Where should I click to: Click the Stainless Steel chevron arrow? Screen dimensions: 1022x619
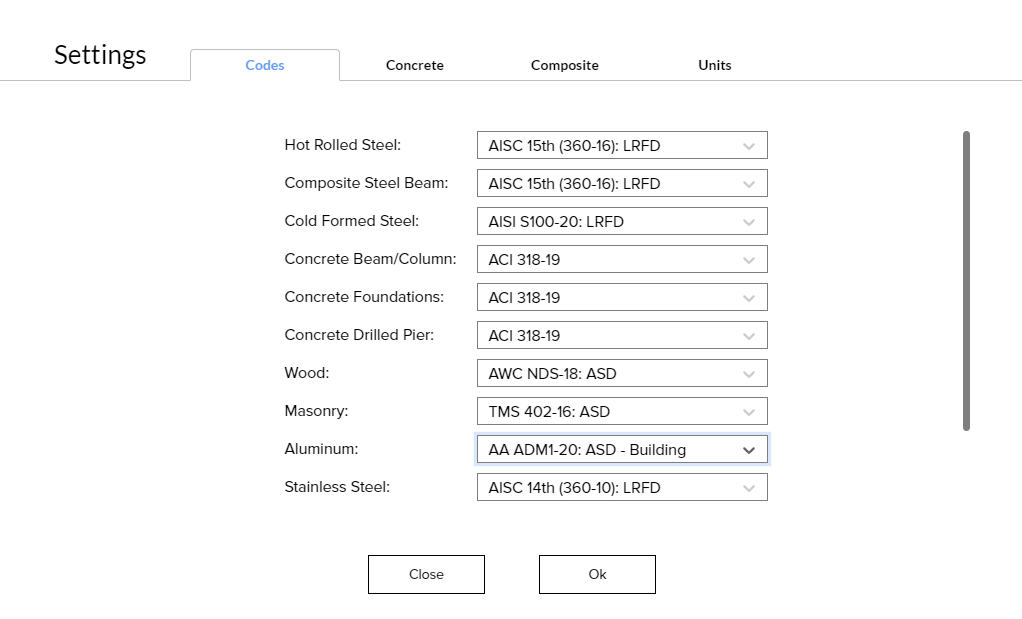748,488
